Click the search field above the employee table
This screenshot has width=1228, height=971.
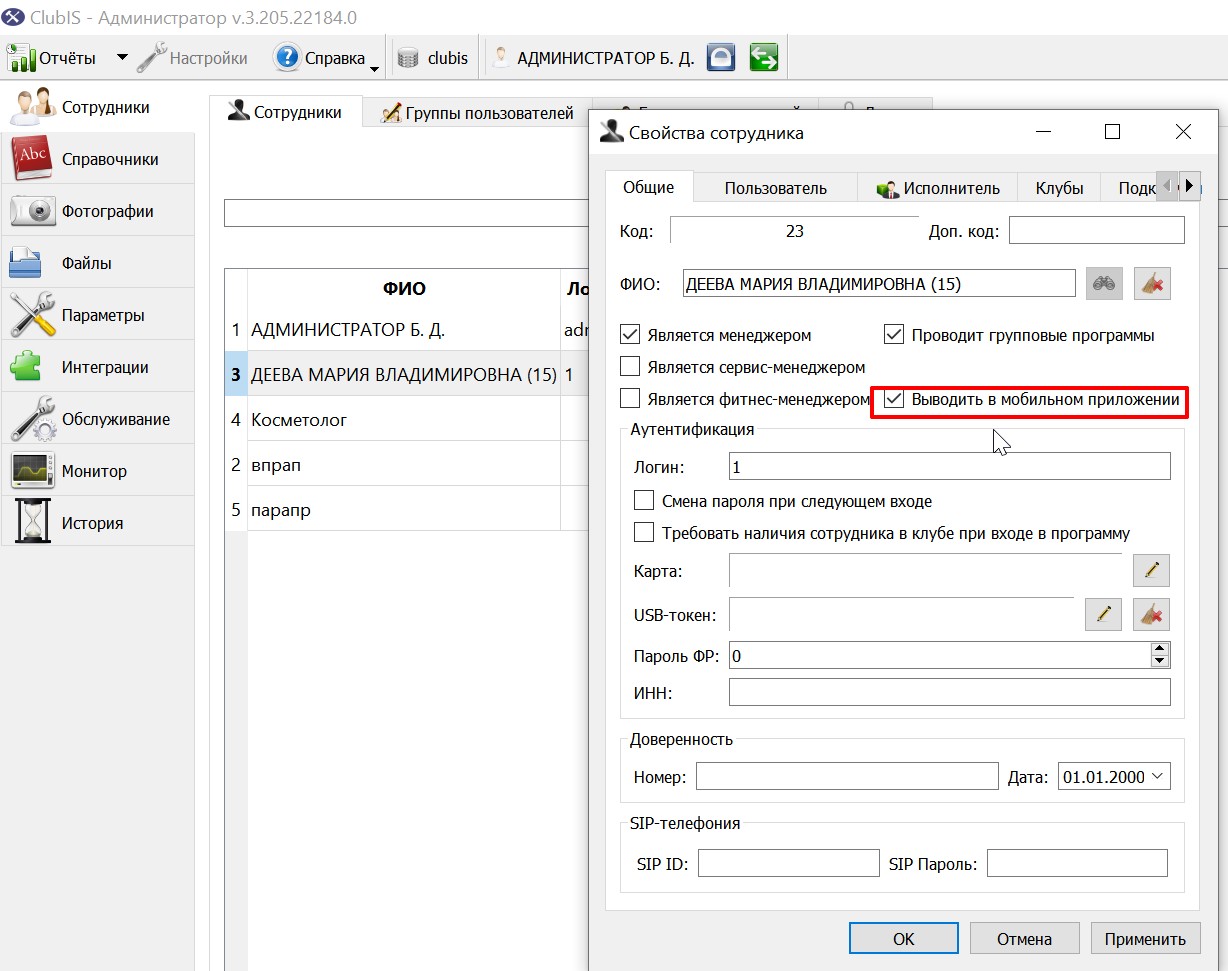[406, 213]
